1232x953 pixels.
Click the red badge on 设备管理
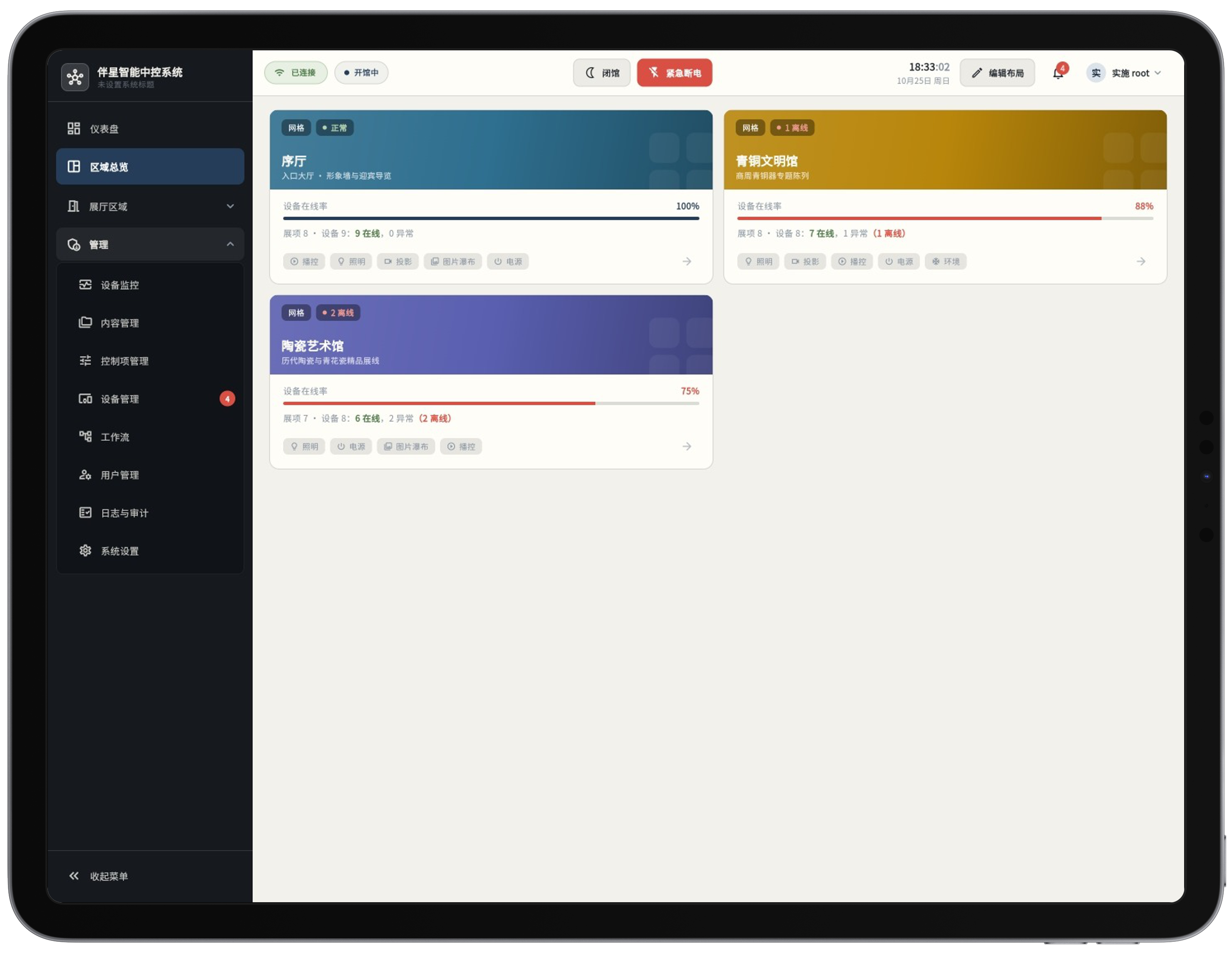(x=227, y=399)
